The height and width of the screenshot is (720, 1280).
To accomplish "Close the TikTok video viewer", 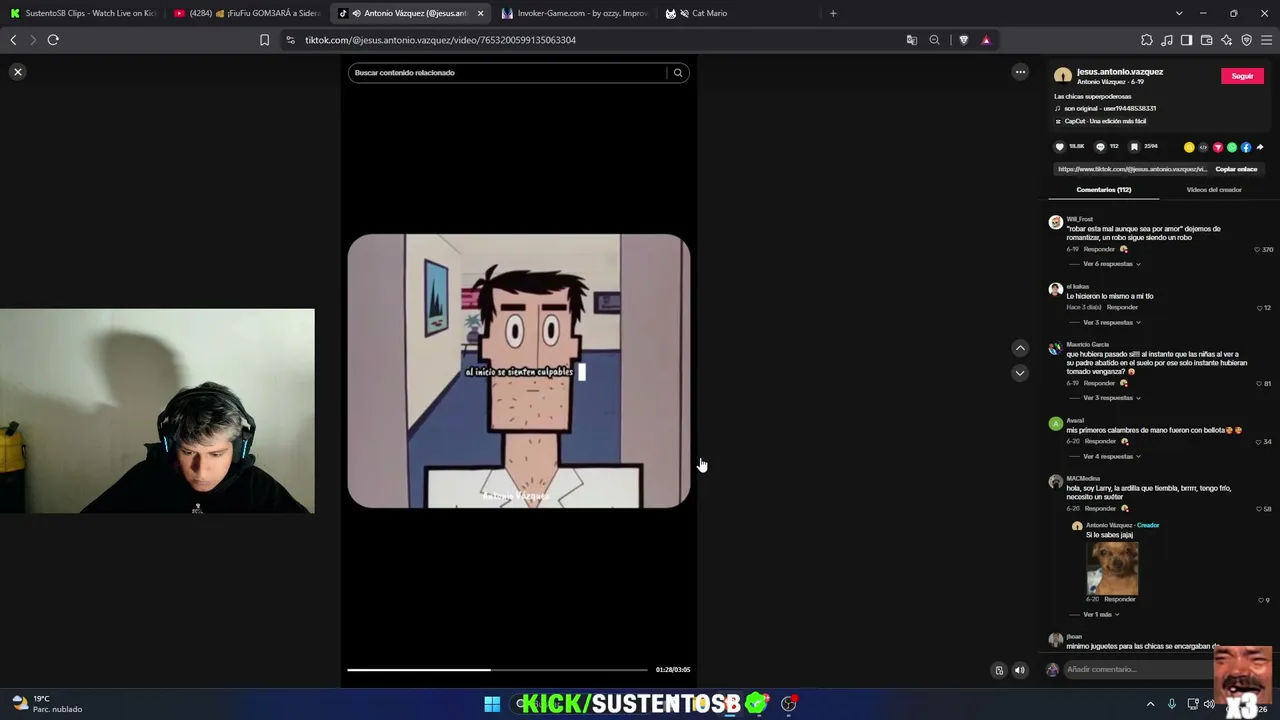I will coord(18,72).
